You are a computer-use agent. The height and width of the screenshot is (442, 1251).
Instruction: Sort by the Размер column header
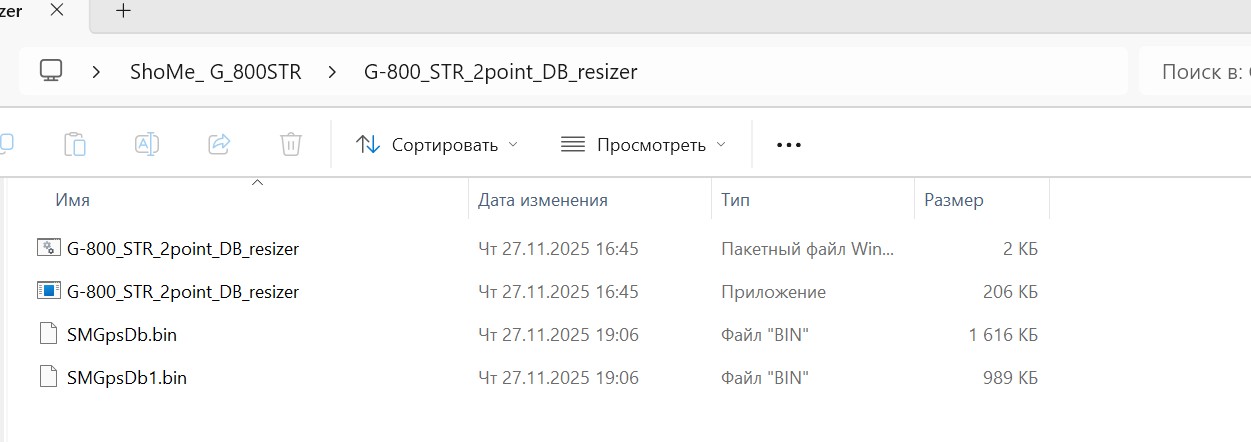coord(953,200)
